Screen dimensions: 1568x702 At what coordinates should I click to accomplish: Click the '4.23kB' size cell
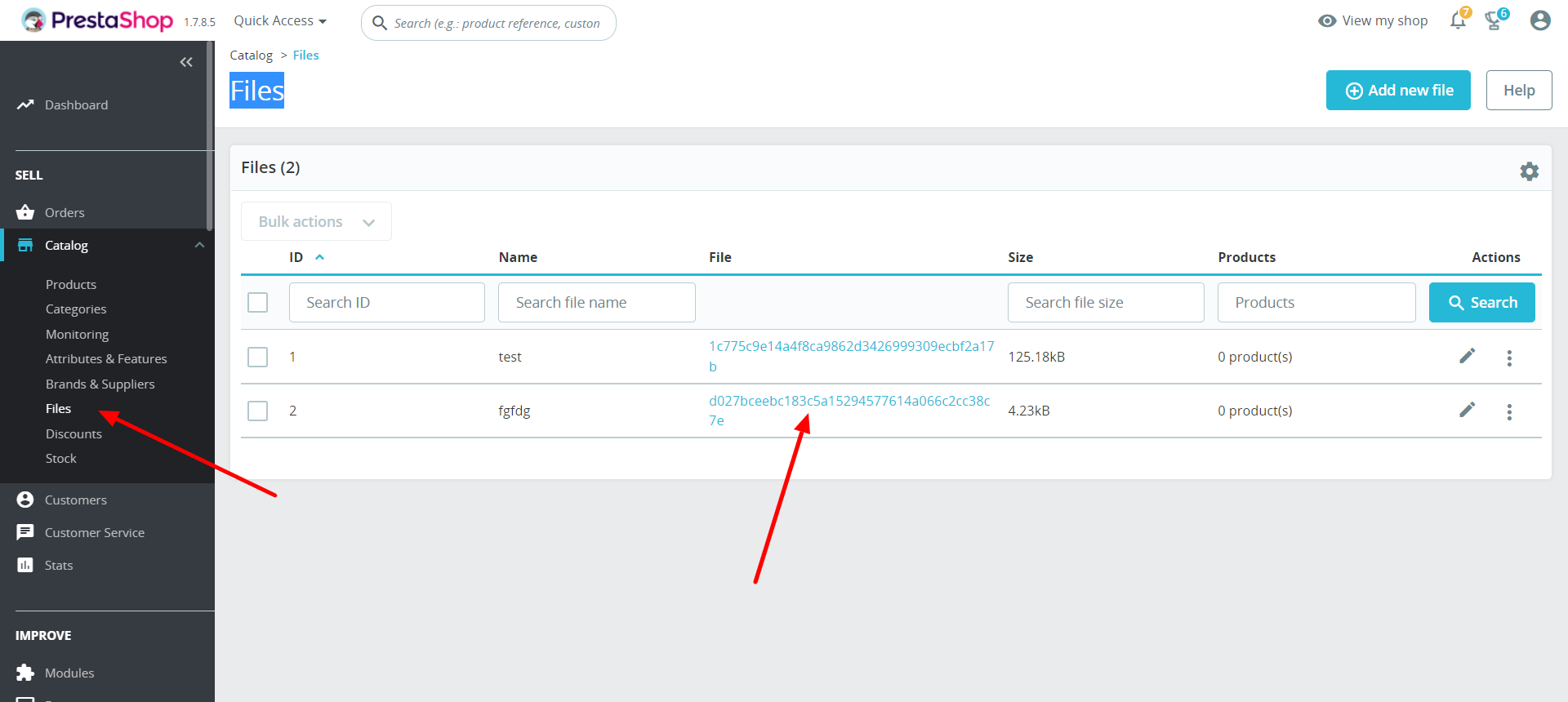coord(1028,411)
